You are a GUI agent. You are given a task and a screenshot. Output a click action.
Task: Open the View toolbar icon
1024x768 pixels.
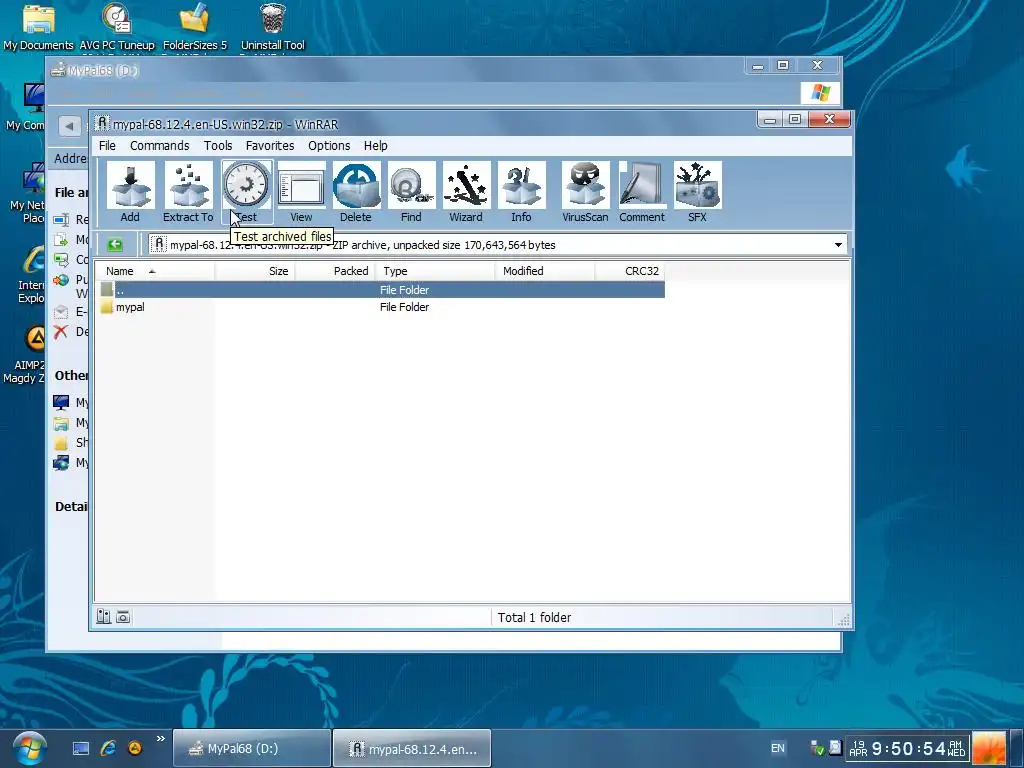pos(301,192)
